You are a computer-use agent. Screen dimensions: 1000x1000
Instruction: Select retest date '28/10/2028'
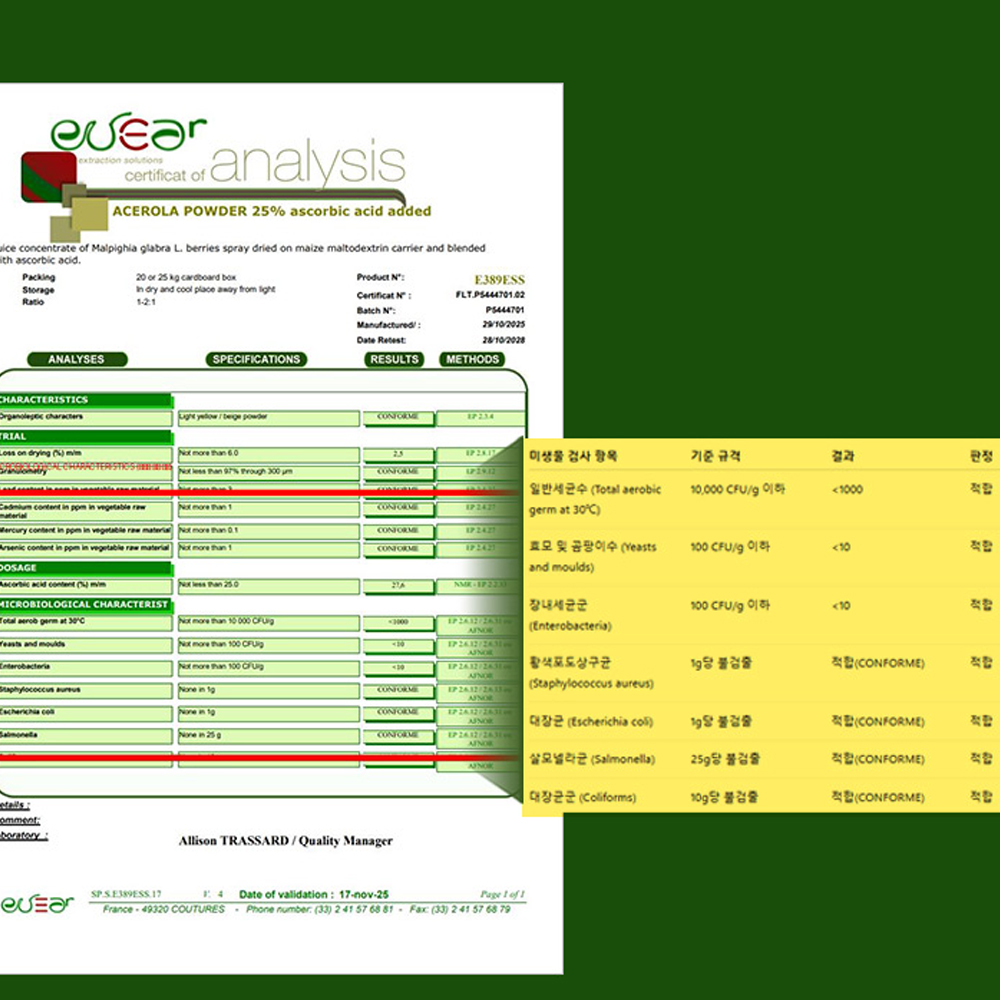click(503, 340)
